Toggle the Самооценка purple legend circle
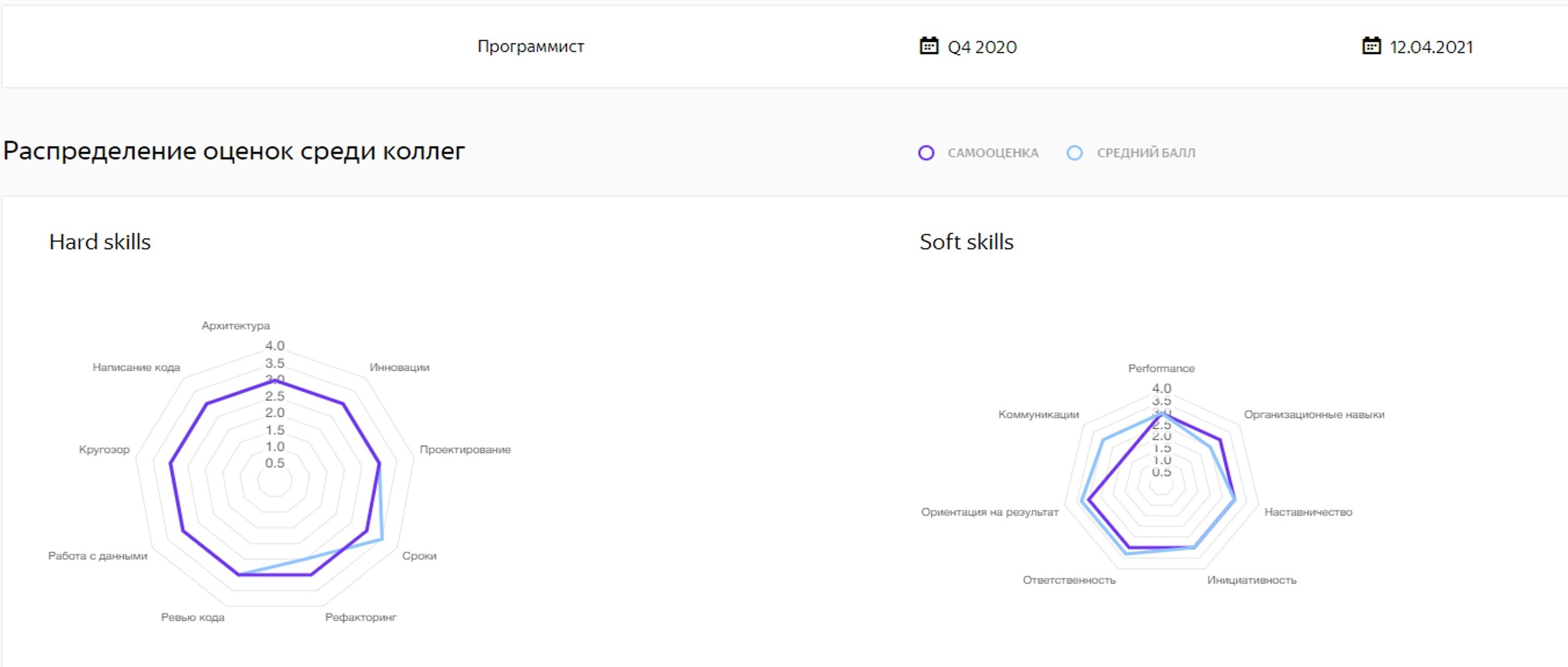1568x667 pixels. (x=926, y=153)
